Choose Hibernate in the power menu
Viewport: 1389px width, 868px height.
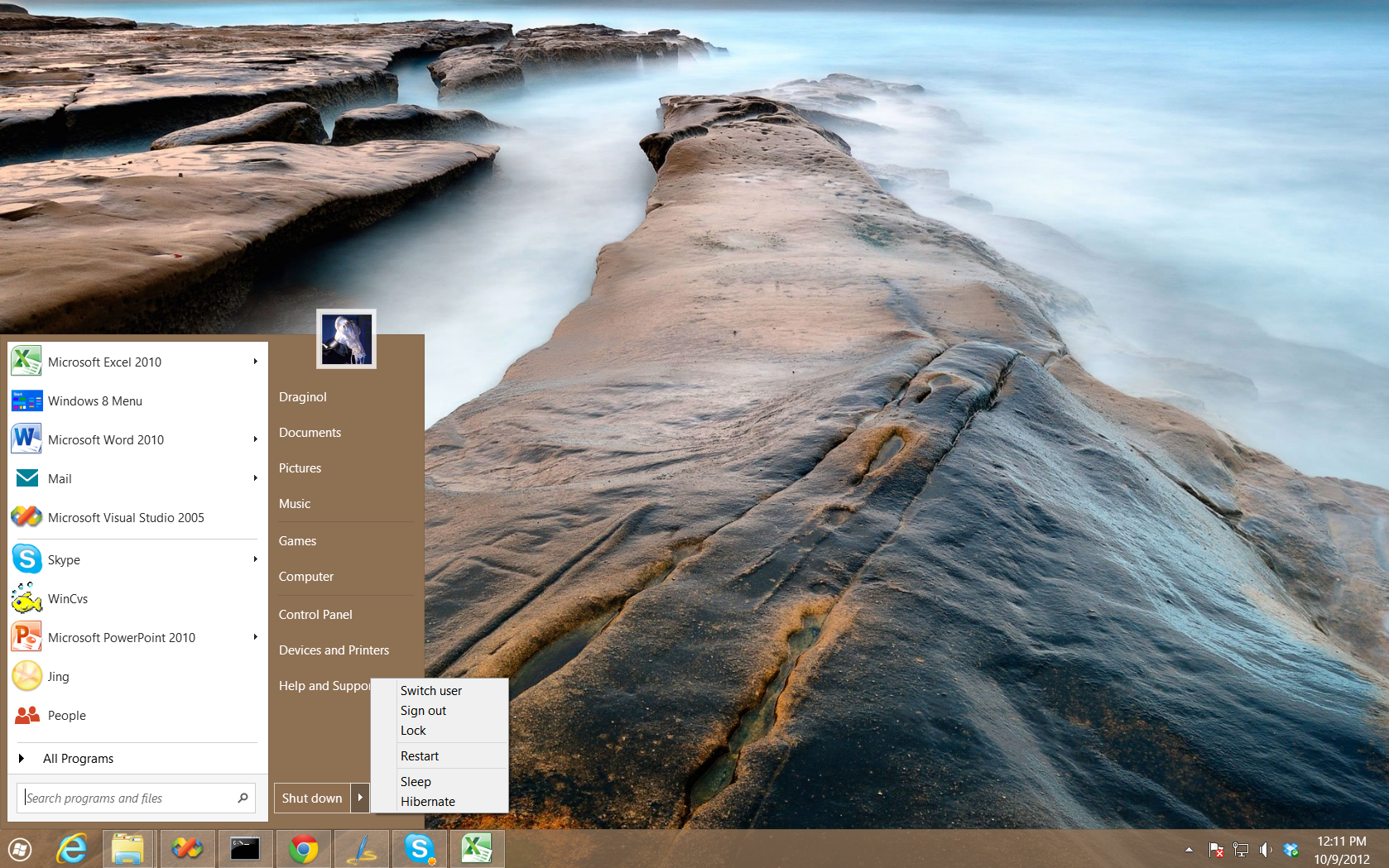coord(428,802)
